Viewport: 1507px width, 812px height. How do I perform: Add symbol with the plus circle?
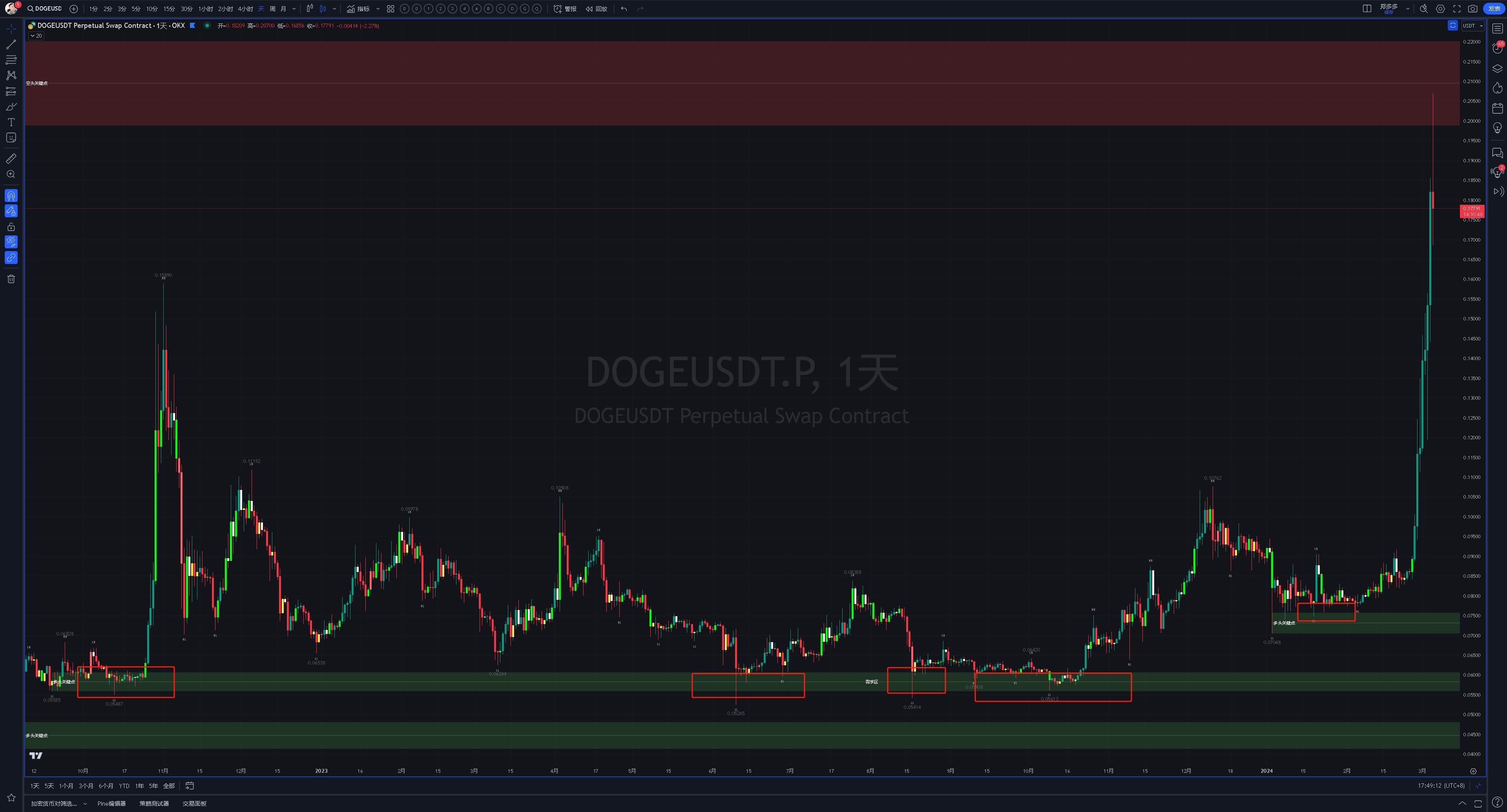coord(74,9)
